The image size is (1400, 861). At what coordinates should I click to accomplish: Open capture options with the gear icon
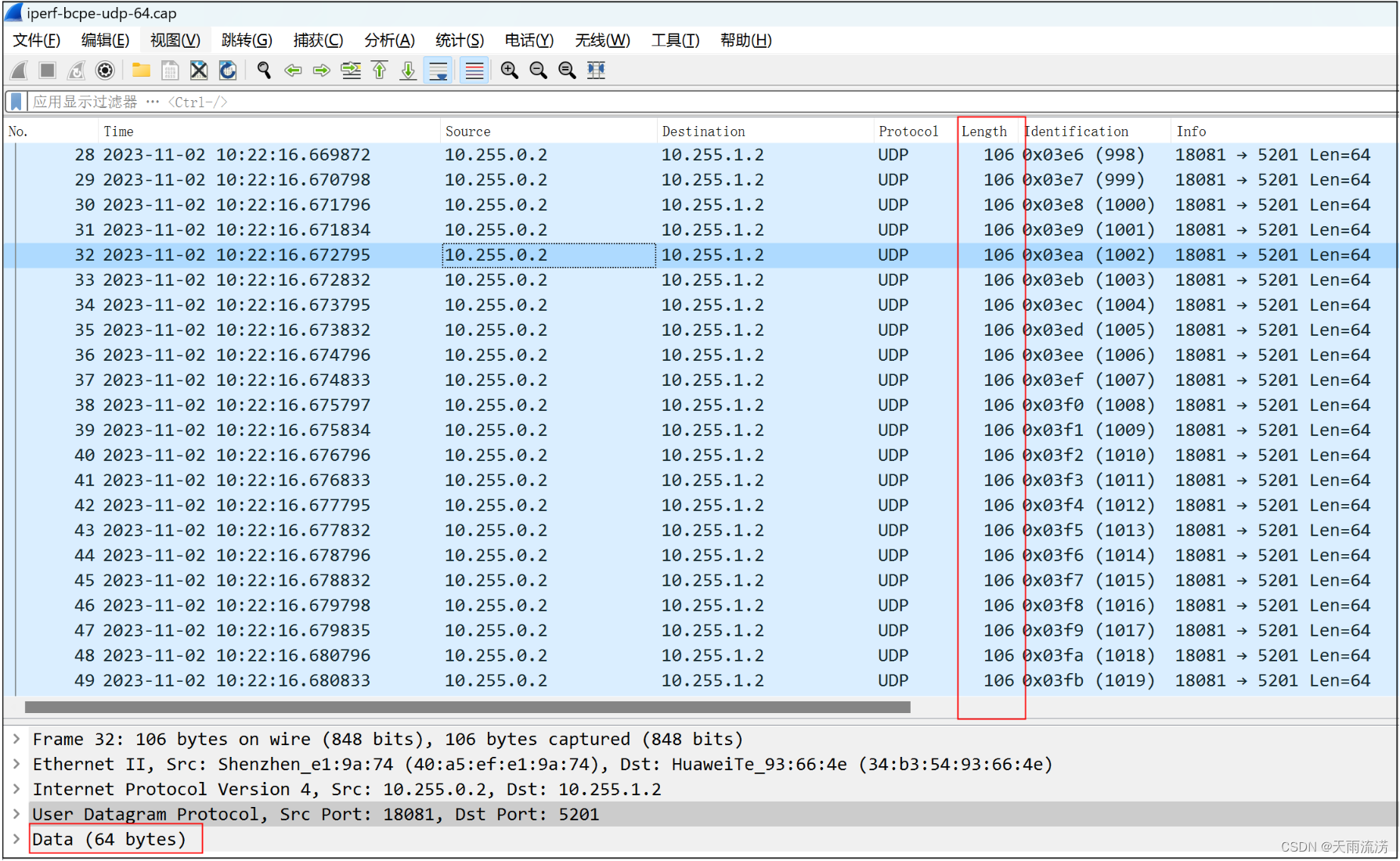pyautogui.click(x=105, y=70)
